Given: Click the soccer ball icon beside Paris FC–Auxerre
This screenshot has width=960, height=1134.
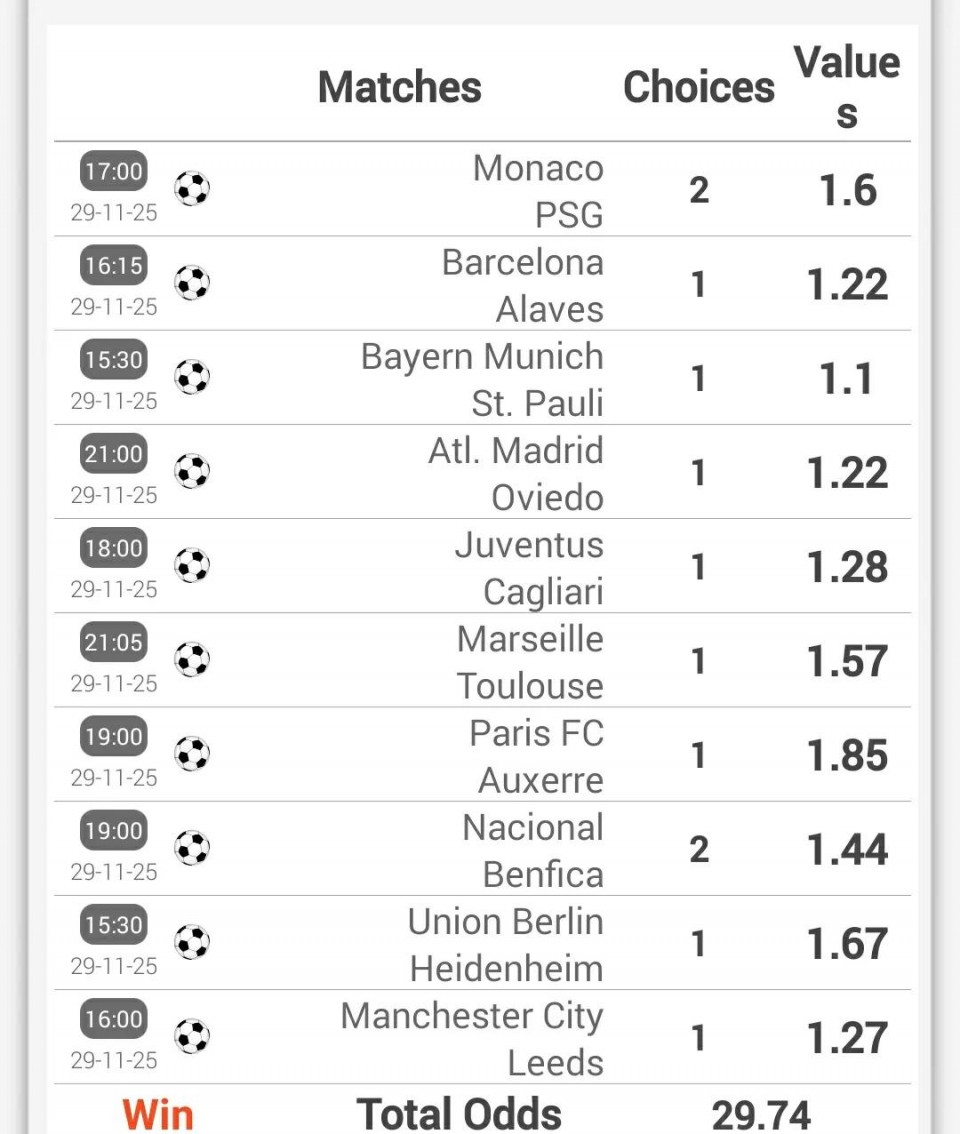Looking at the screenshot, I should click(192, 754).
